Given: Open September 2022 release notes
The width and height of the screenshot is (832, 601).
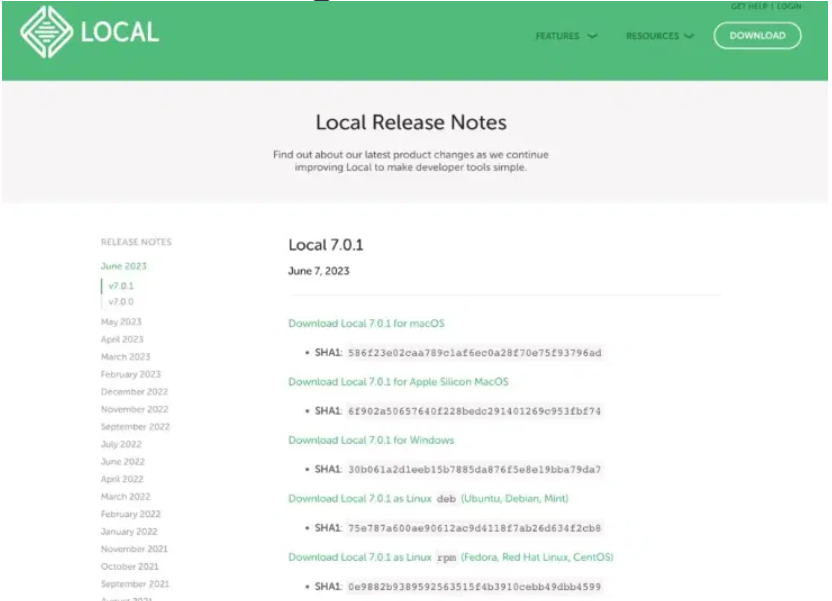Looking at the screenshot, I should [135, 427].
